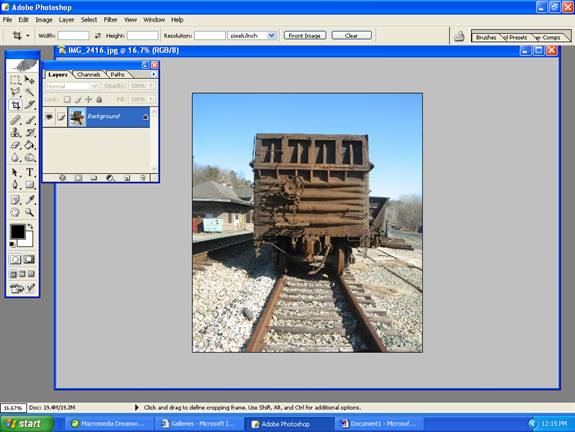575x432 pixels.
Task: Open the Fill slider arrow
Action: point(150,99)
